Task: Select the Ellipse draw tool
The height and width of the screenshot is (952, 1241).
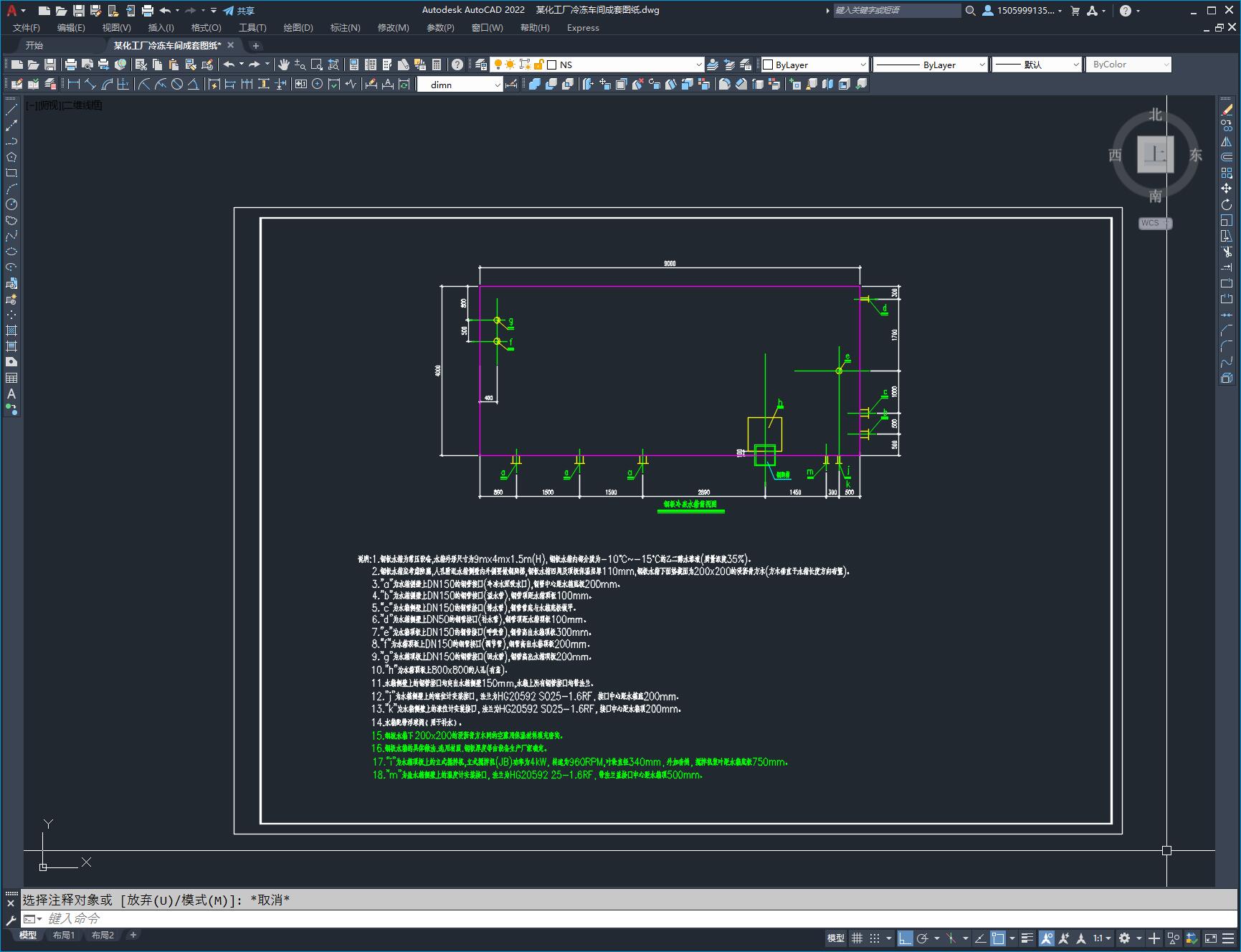Action: tap(11, 252)
